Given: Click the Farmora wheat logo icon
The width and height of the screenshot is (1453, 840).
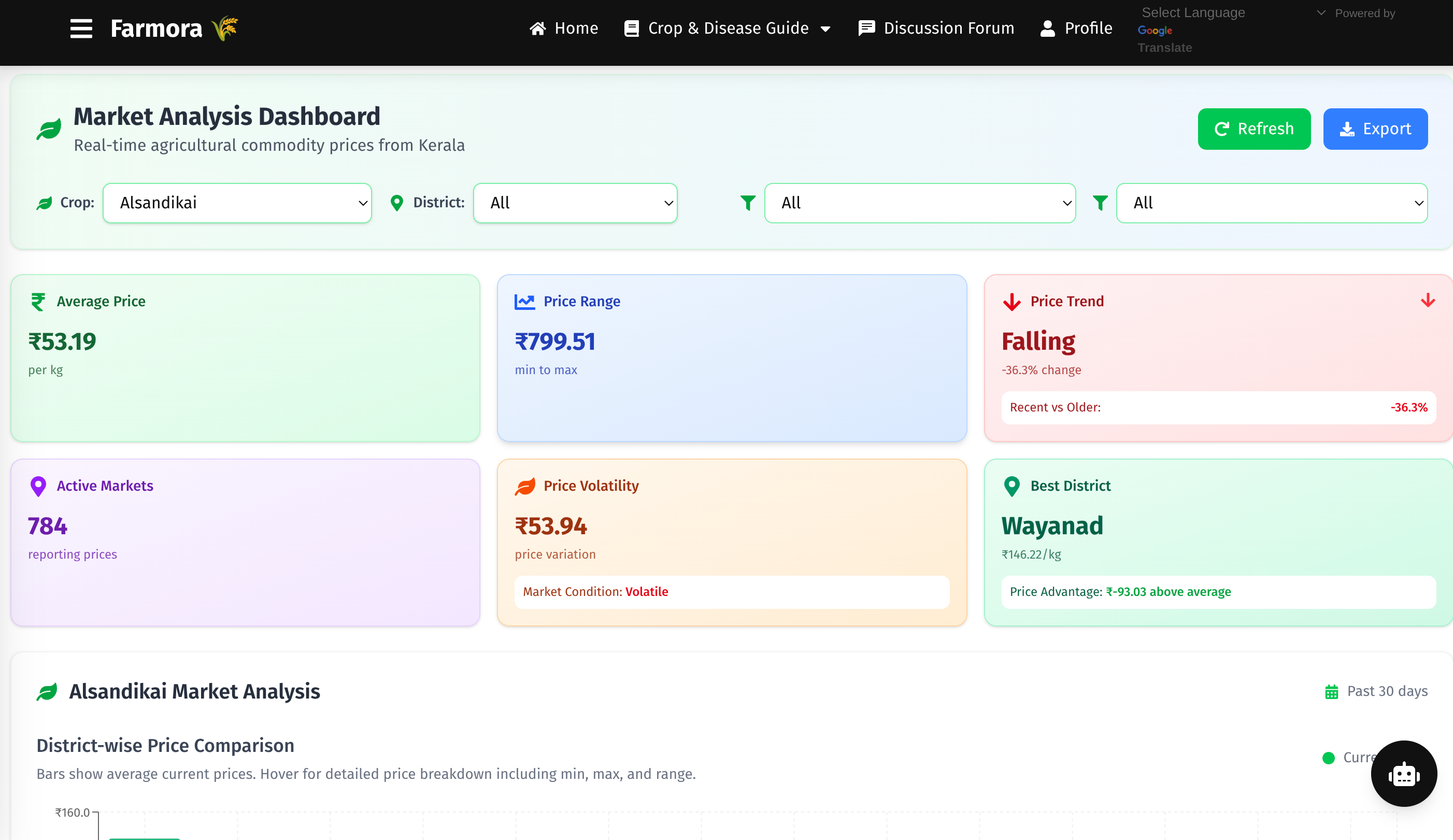Looking at the screenshot, I should (225, 29).
